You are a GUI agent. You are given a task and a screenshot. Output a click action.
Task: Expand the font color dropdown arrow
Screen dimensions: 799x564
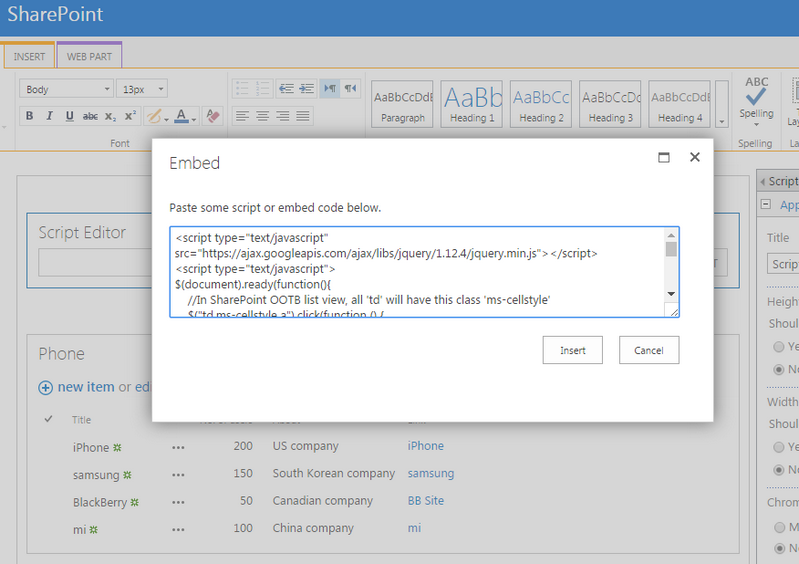click(x=194, y=120)
